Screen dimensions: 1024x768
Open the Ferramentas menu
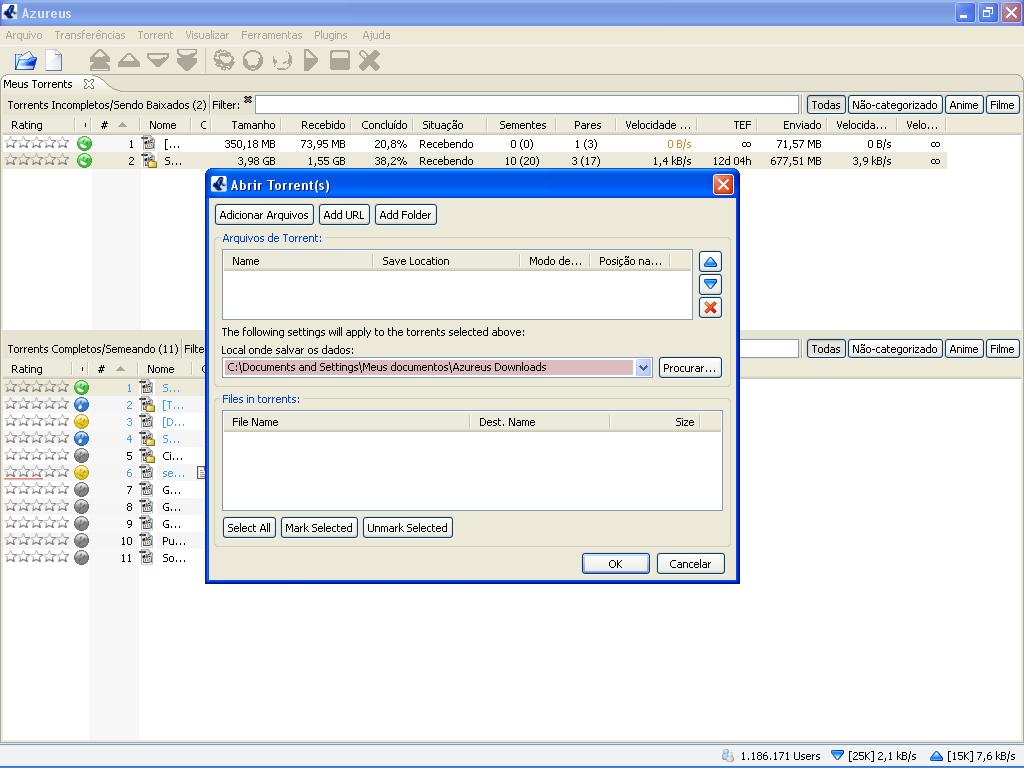(x=271, y=35)
